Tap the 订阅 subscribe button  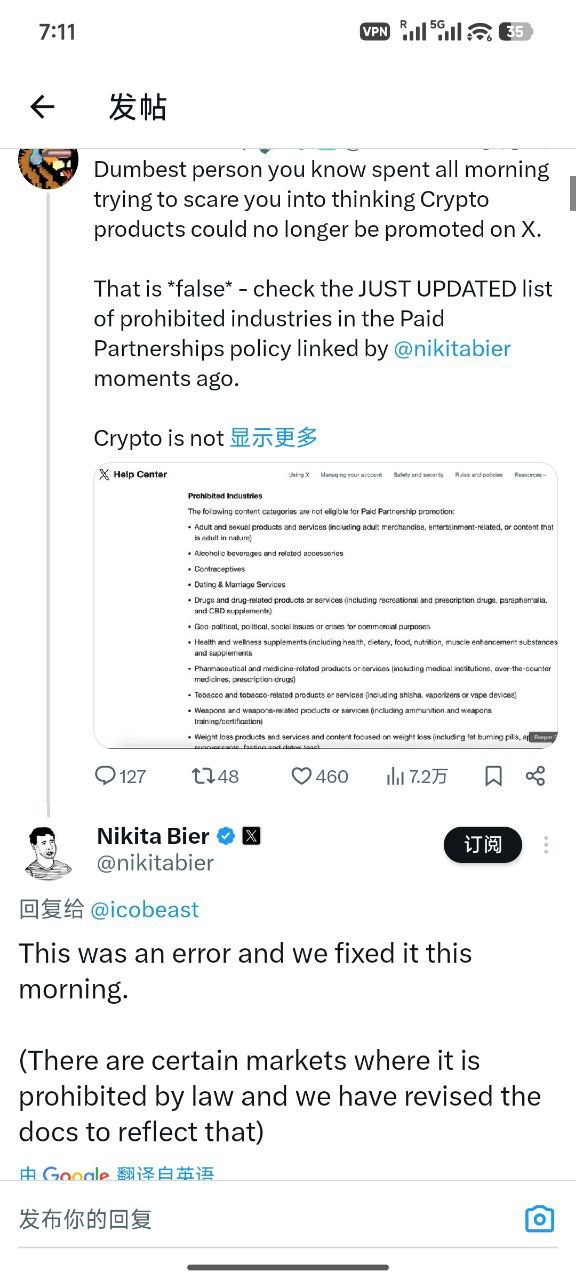point(483,845)
